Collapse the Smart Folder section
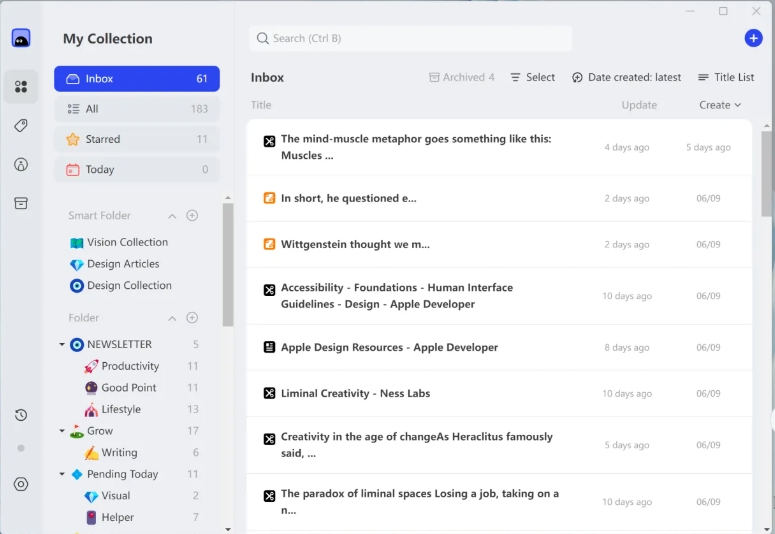775x534 pixels. 172,216
